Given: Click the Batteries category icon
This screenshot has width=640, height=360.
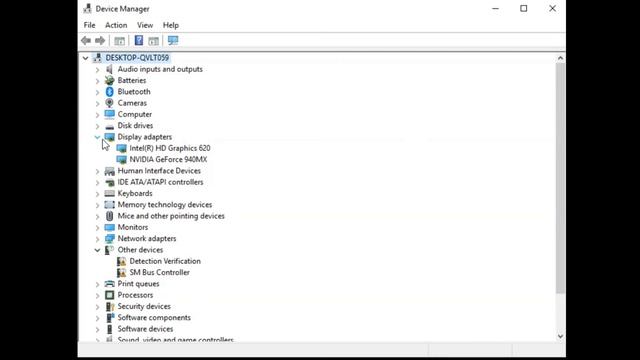Looking at the screenshot, I should 109,80.
